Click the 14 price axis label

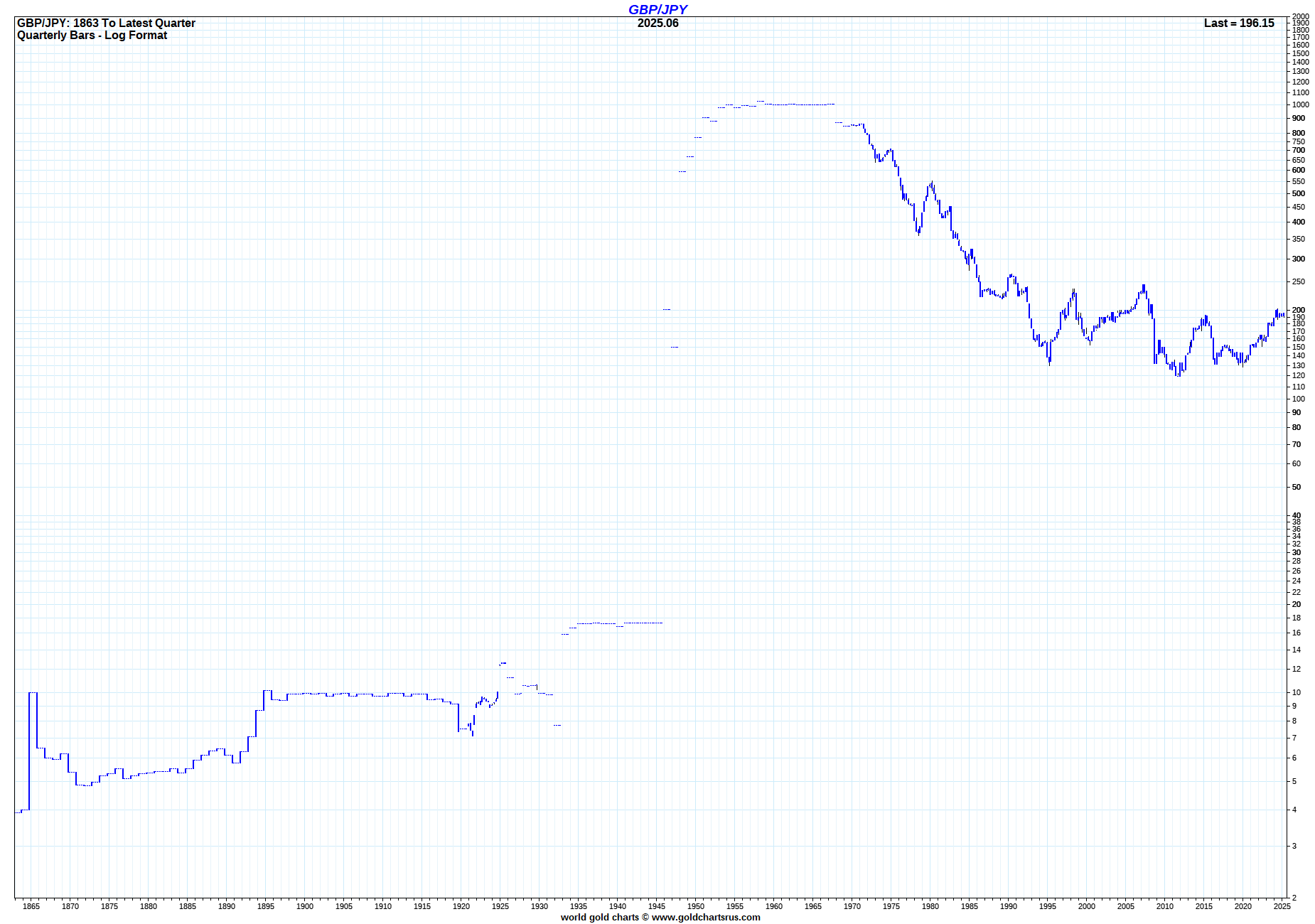coord(1297,650)
